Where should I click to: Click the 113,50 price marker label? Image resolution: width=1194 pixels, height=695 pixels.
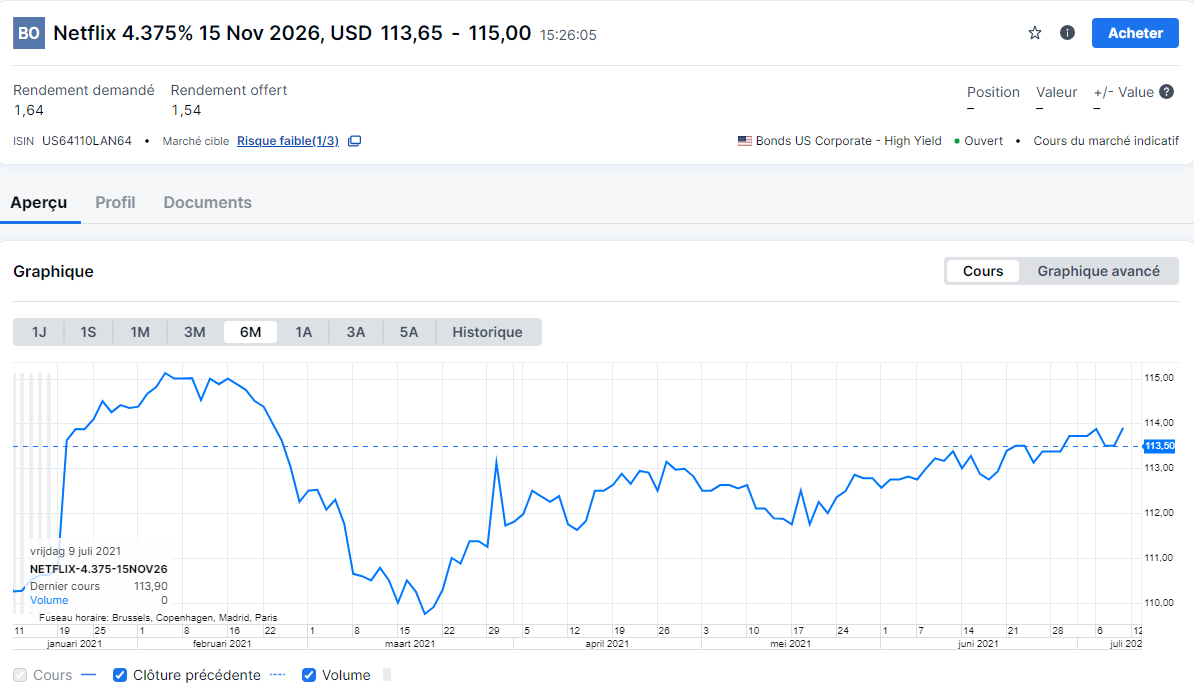(1159, 446)
